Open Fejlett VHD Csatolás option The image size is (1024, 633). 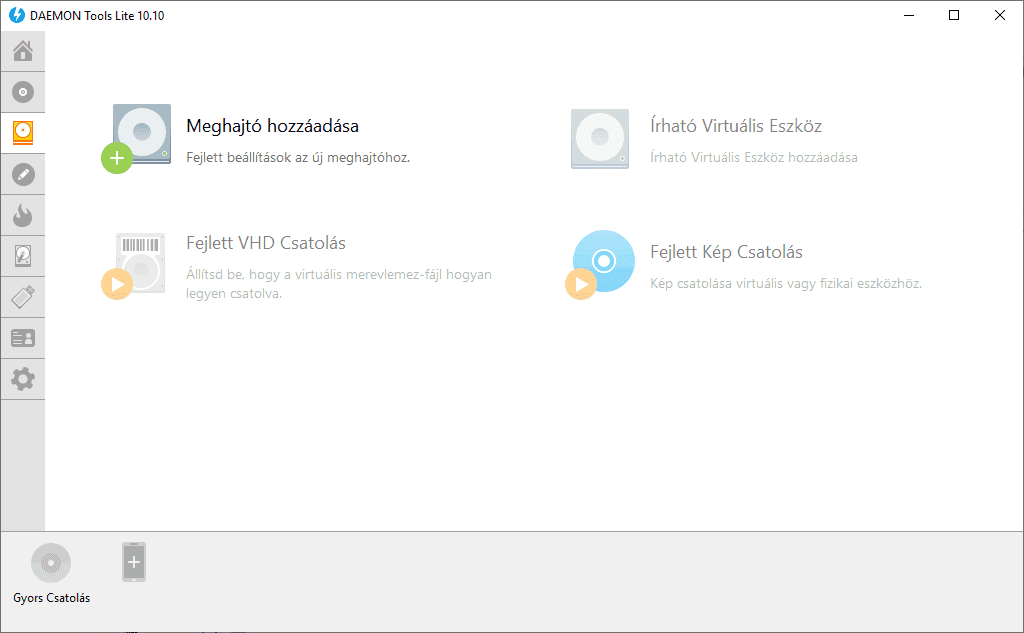tap(266, 243)
